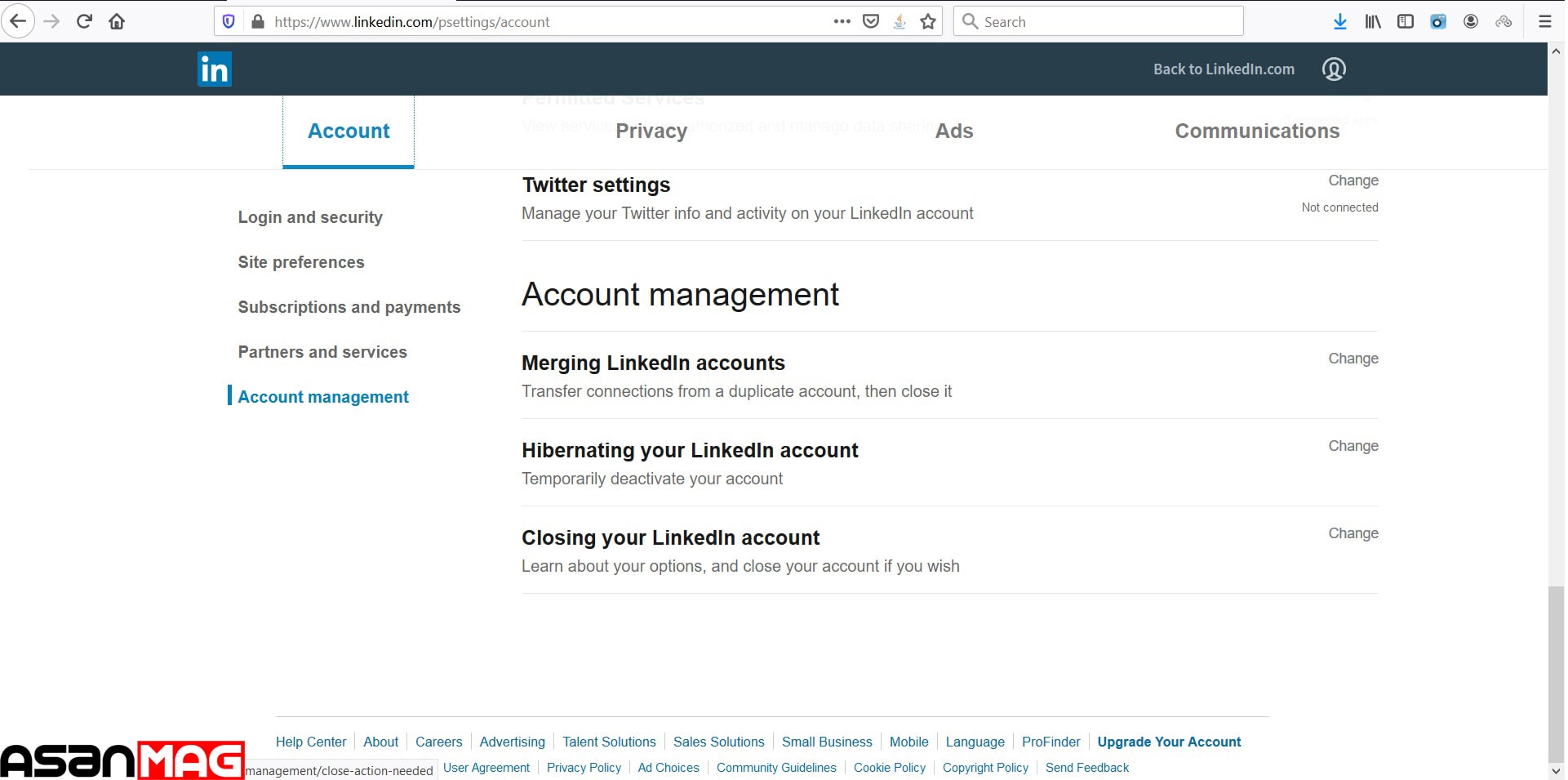Click ProFinder footer link
Viewport: 1568px width, 780px height.
[x=1051, y=742]
